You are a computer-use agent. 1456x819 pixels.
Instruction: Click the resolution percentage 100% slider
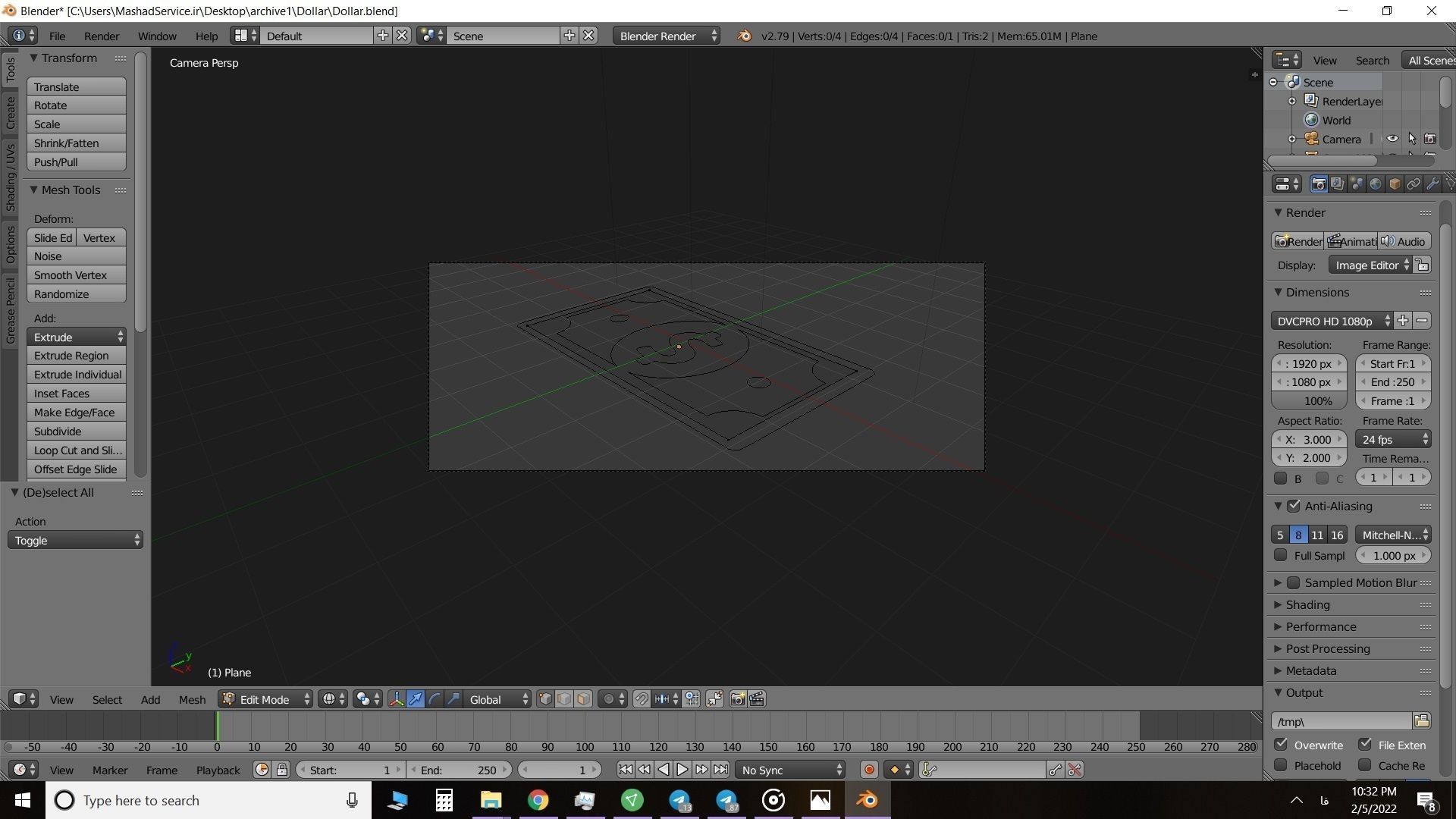coord(1309,400)
